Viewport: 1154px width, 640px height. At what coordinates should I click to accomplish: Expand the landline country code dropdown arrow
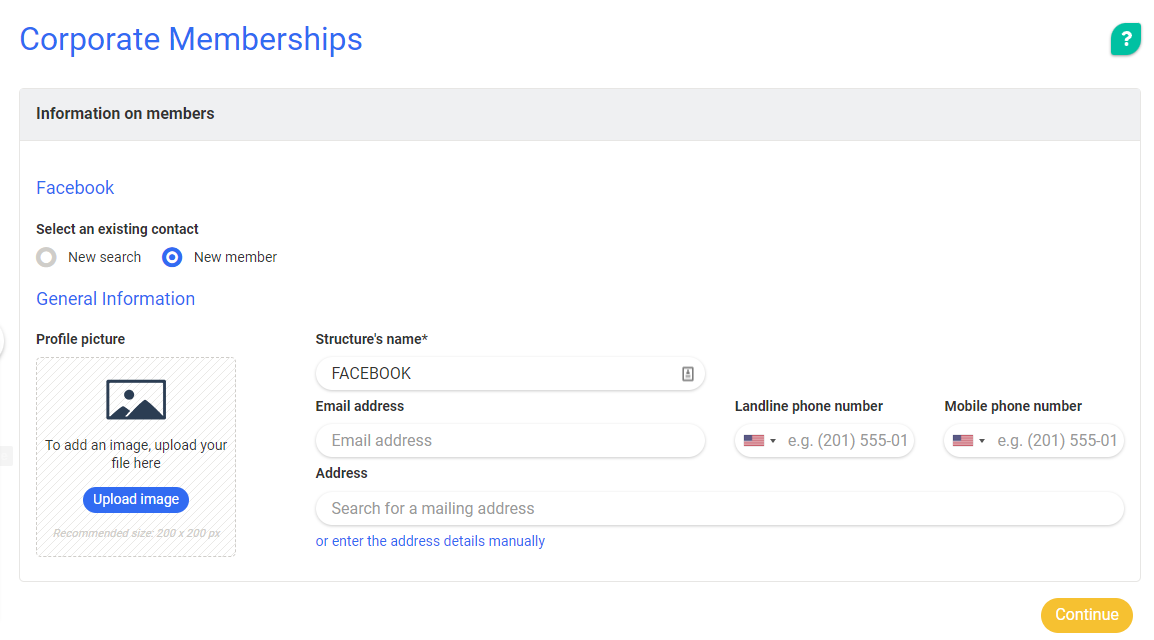pyautogui.click(x=773, y=441)
